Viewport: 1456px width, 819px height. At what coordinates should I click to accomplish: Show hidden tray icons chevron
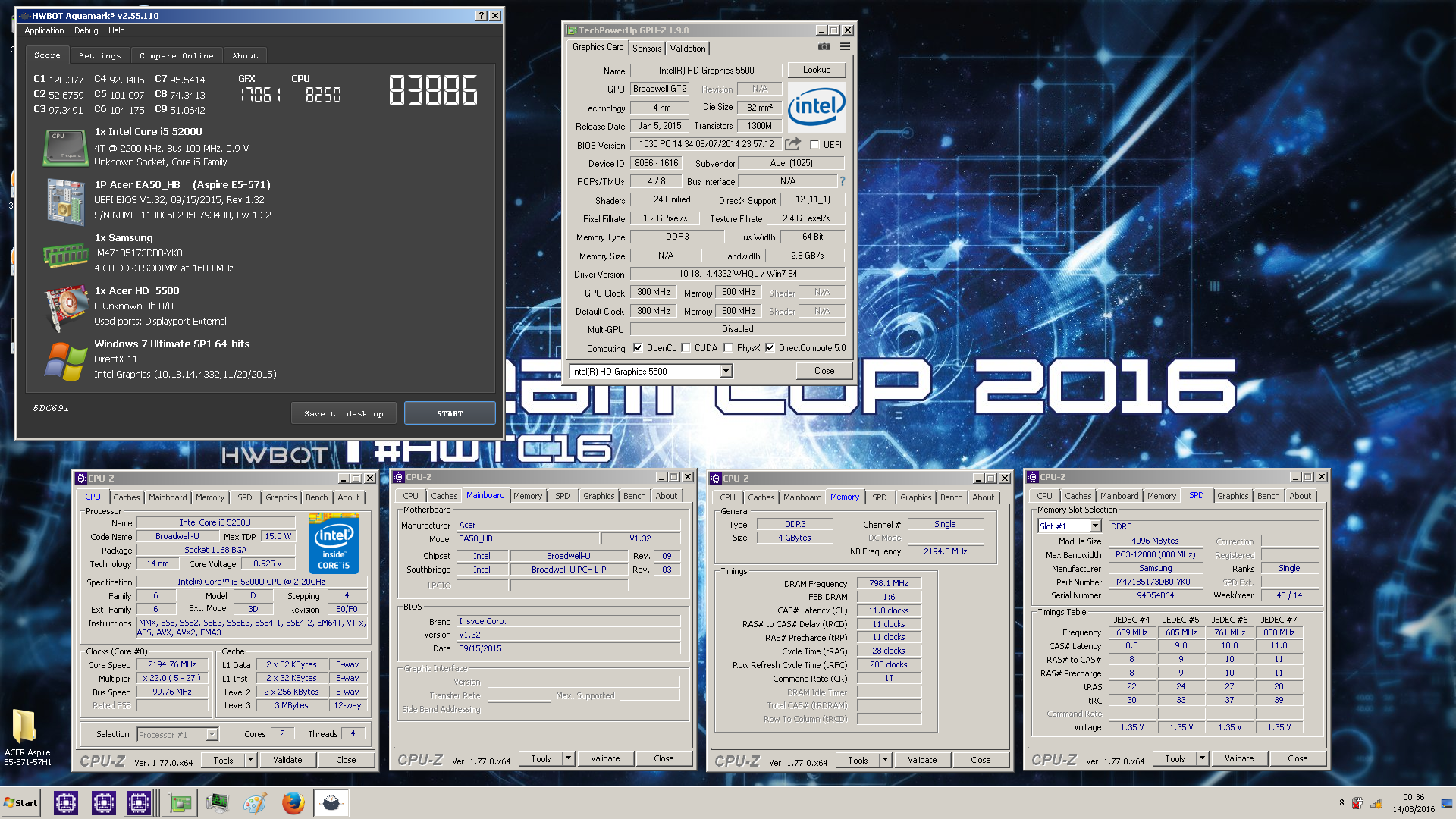click(1341, 802)
